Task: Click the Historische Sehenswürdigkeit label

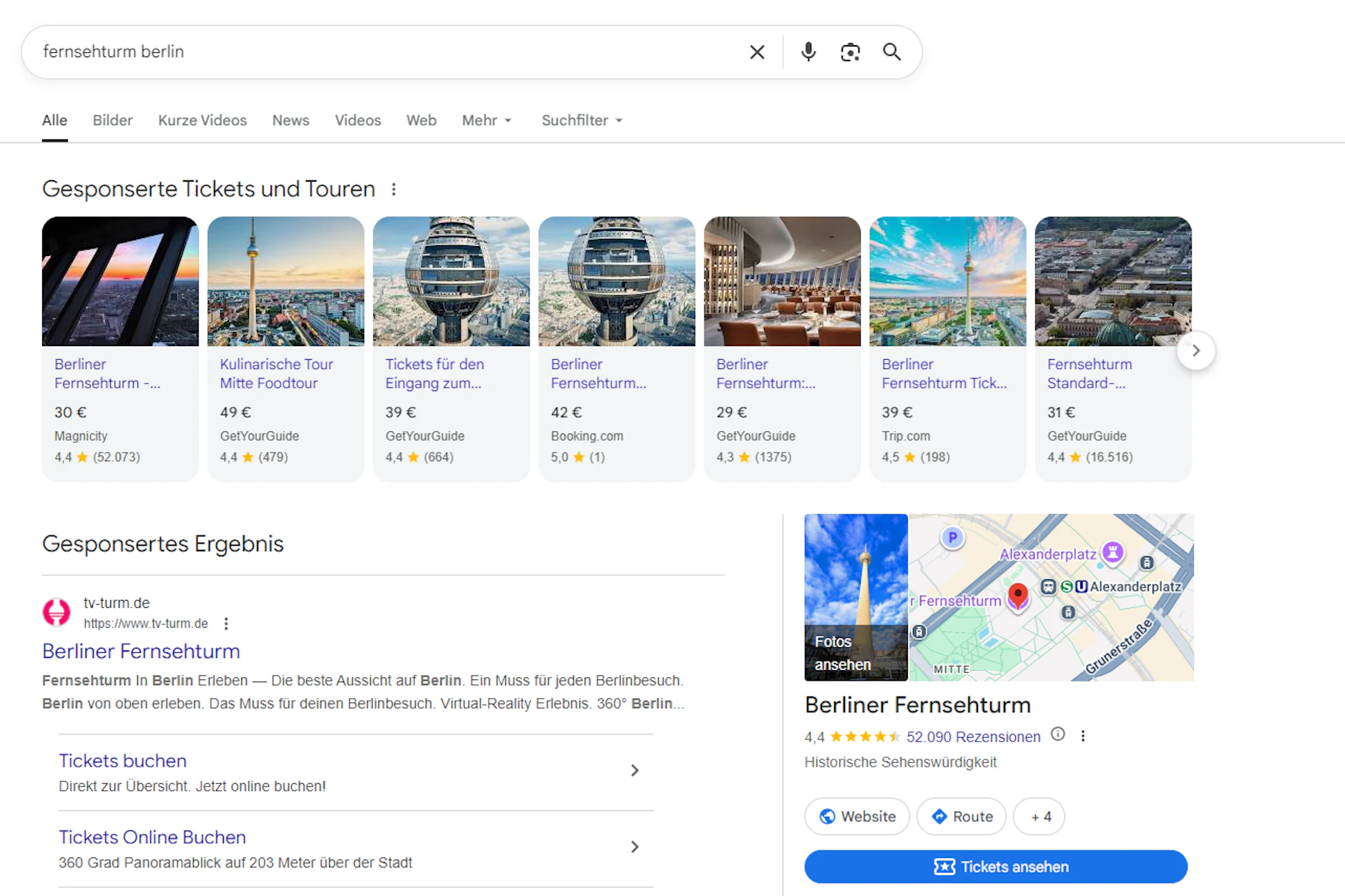Action: (x=900, y=762)
